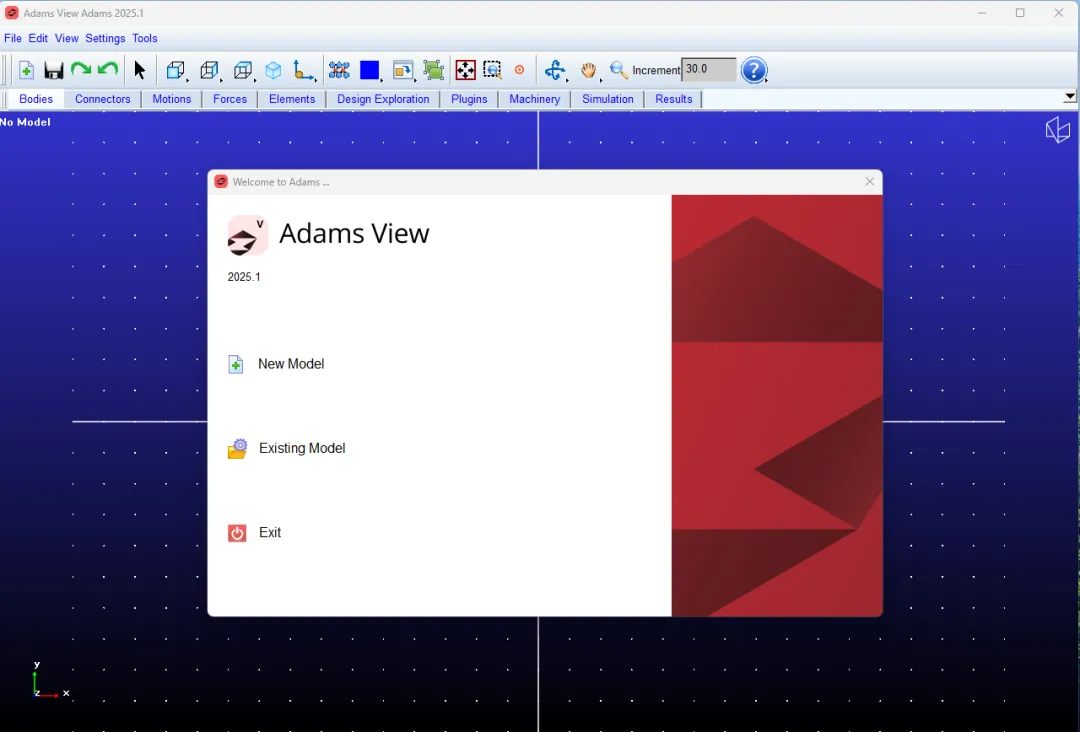Click the window layout icon
This screenshot has height=732, width=1080.
tap(403, 70)
